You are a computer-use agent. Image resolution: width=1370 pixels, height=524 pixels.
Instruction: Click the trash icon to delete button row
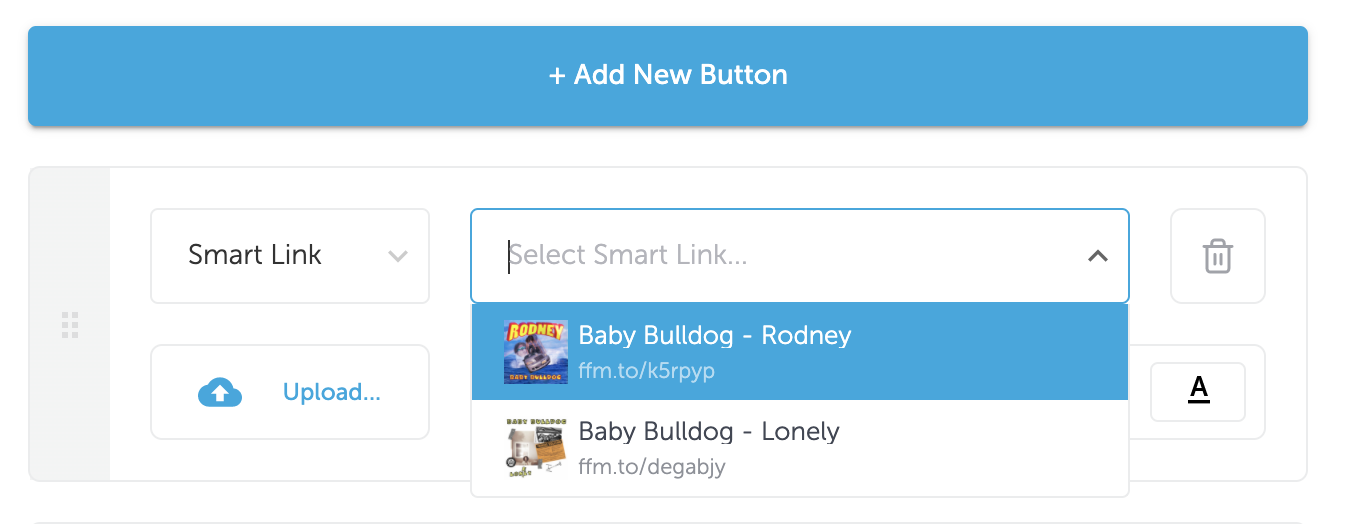(x=1217, y=256)
